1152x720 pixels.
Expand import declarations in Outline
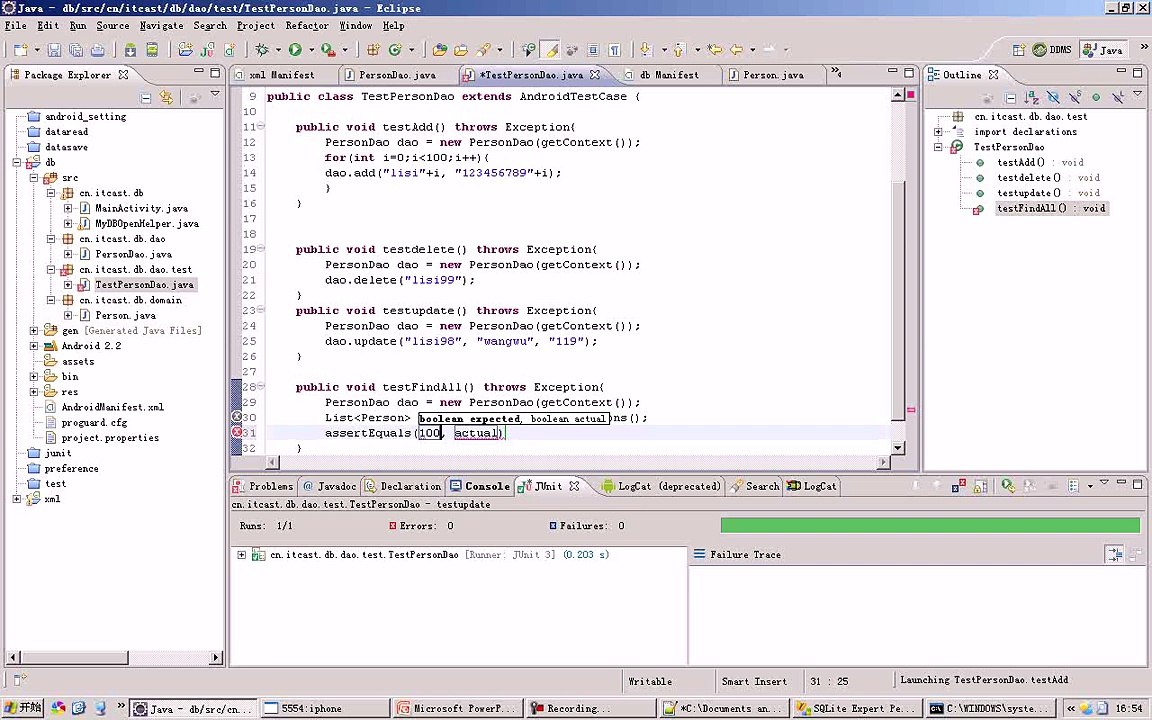pos(939,132)
